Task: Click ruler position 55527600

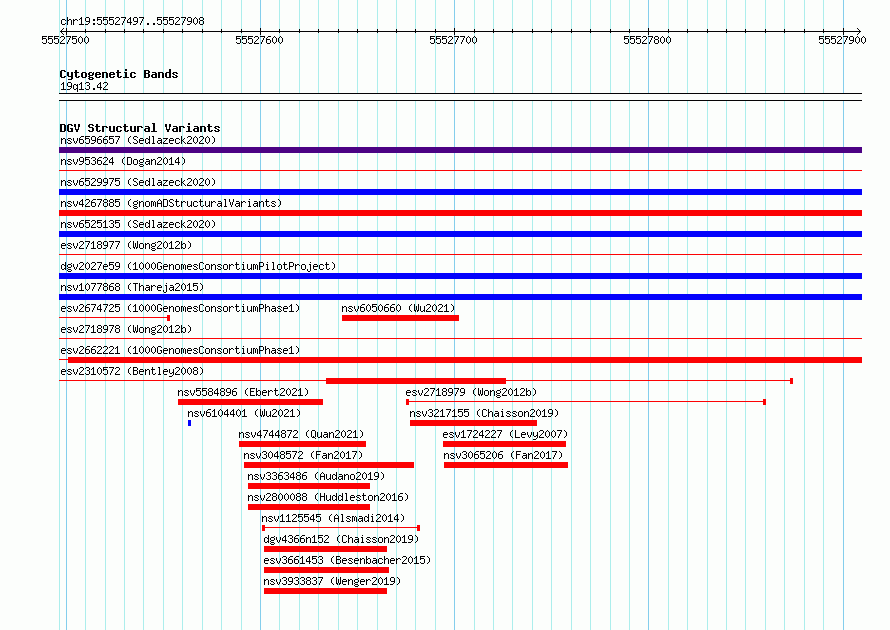Action: 259,40
